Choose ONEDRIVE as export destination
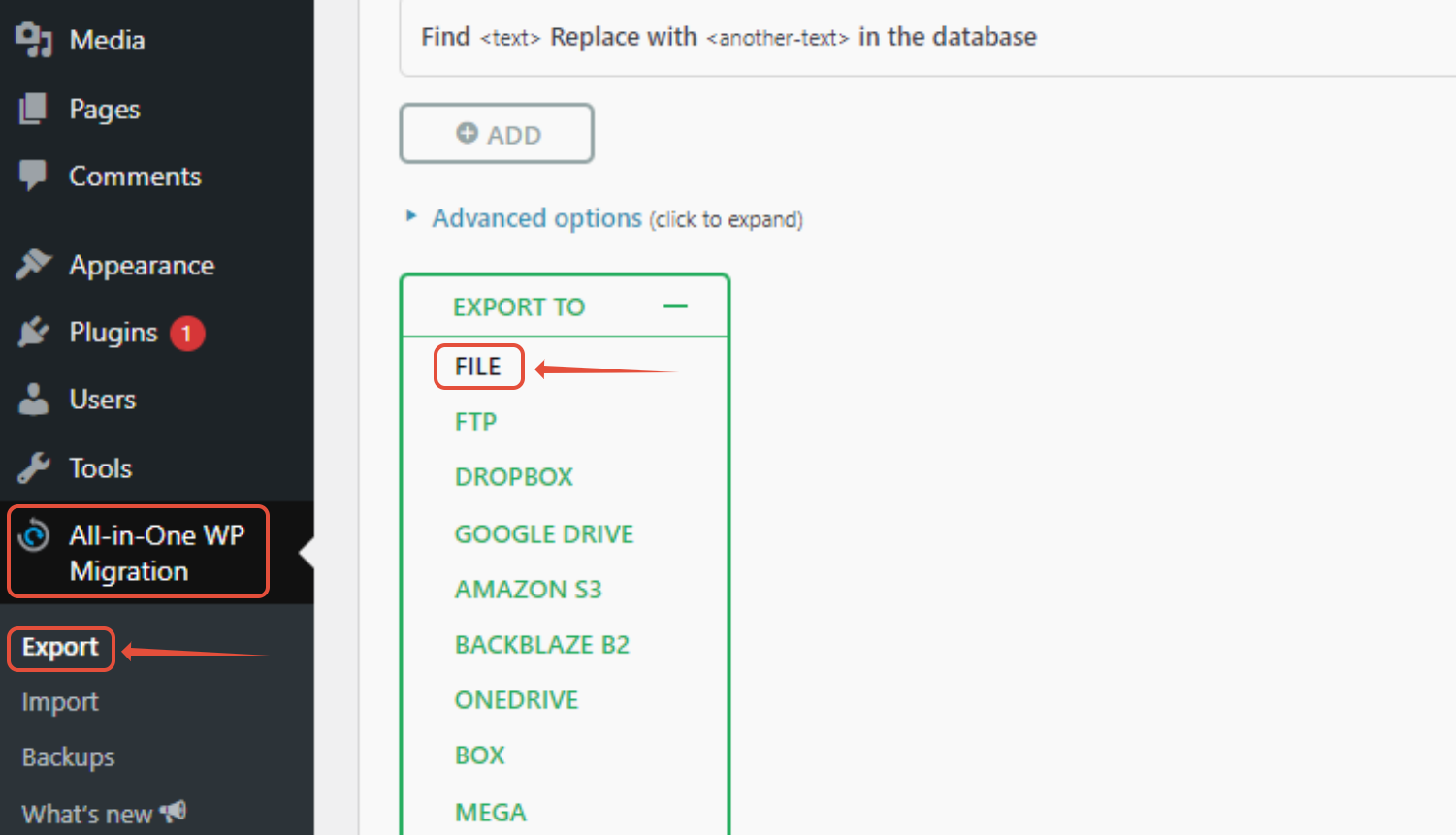 (517, 700)
